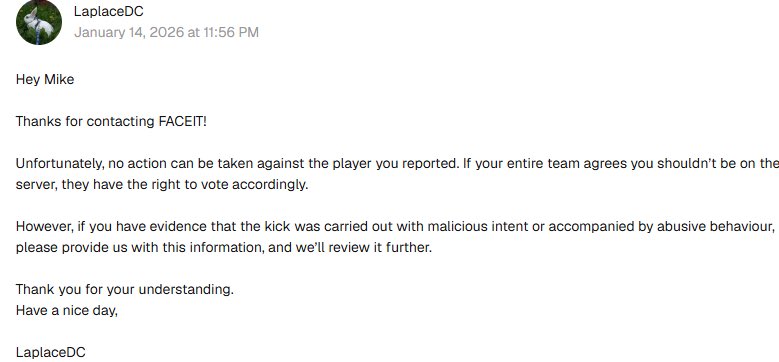Select the January 14, 2026 timestamp

click(x=166, y=32)
